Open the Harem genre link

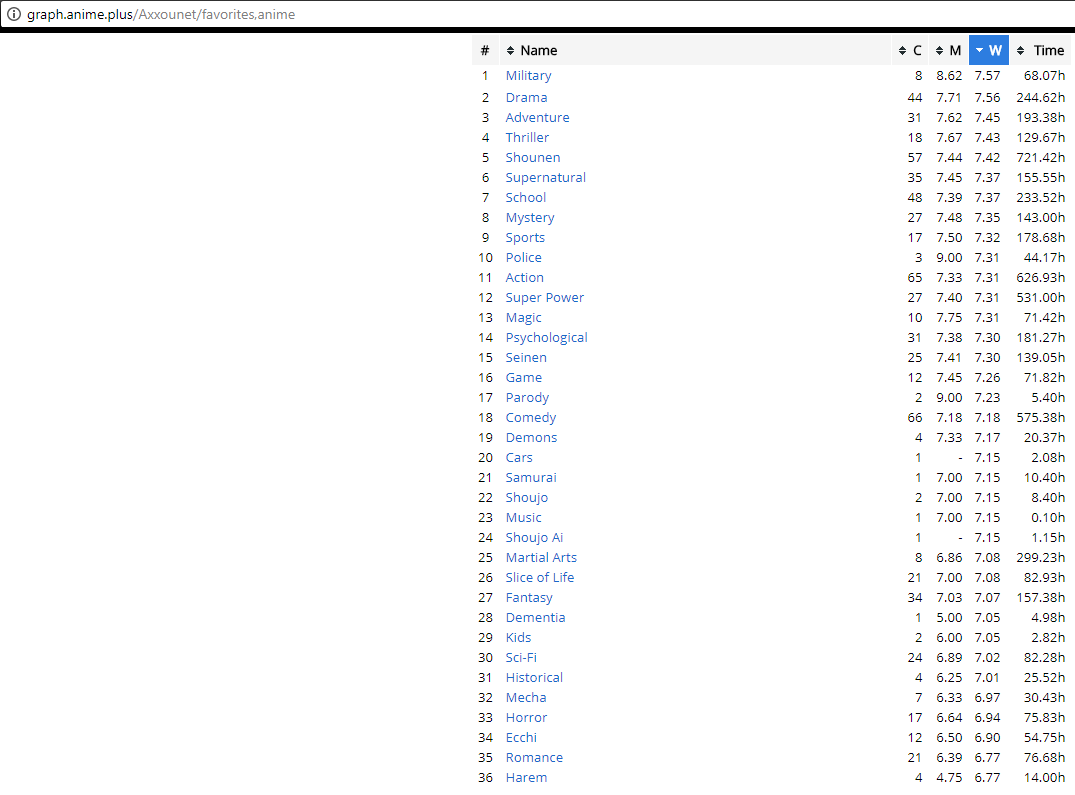[x=526, y=777]
